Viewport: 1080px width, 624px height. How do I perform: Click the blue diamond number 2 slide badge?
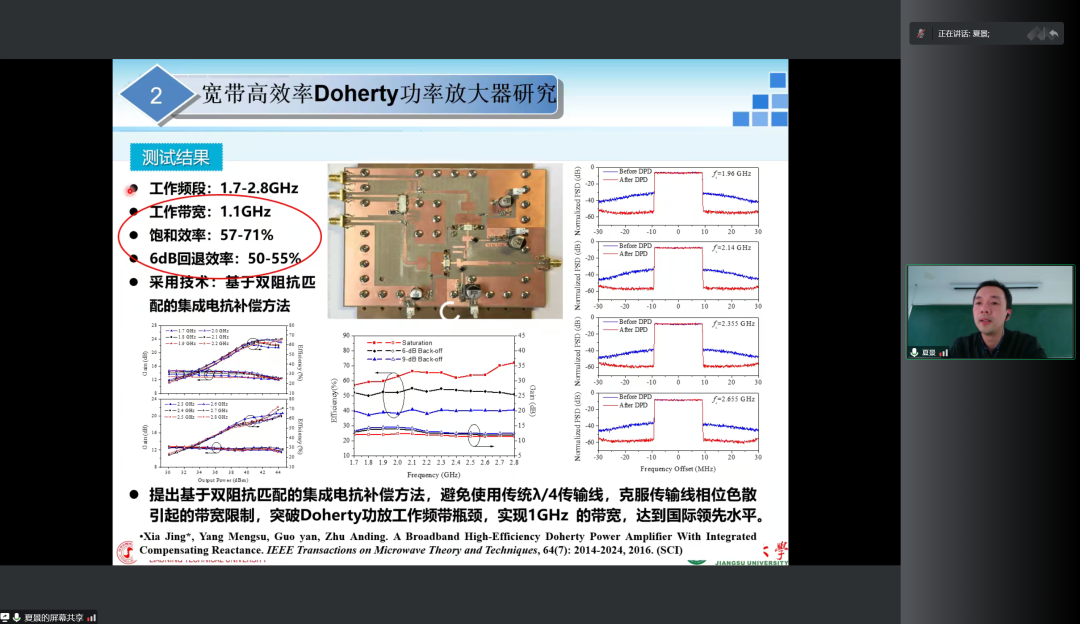[x=155, y=96]
